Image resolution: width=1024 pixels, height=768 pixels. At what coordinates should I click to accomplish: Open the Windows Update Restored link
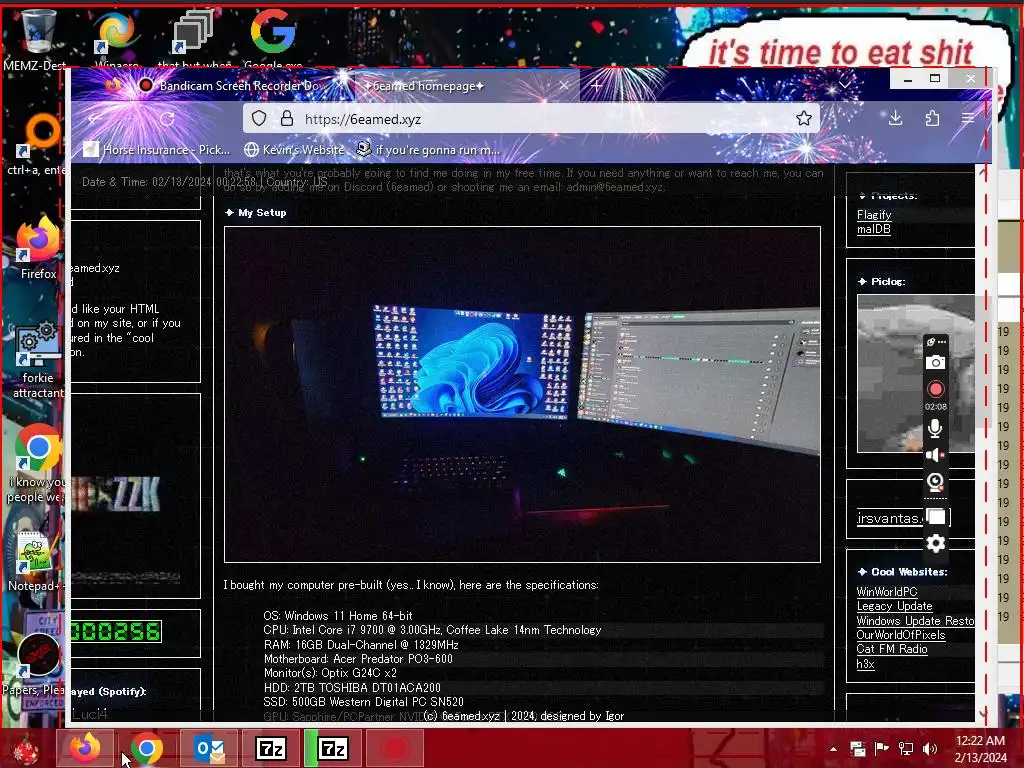point(915,620)
